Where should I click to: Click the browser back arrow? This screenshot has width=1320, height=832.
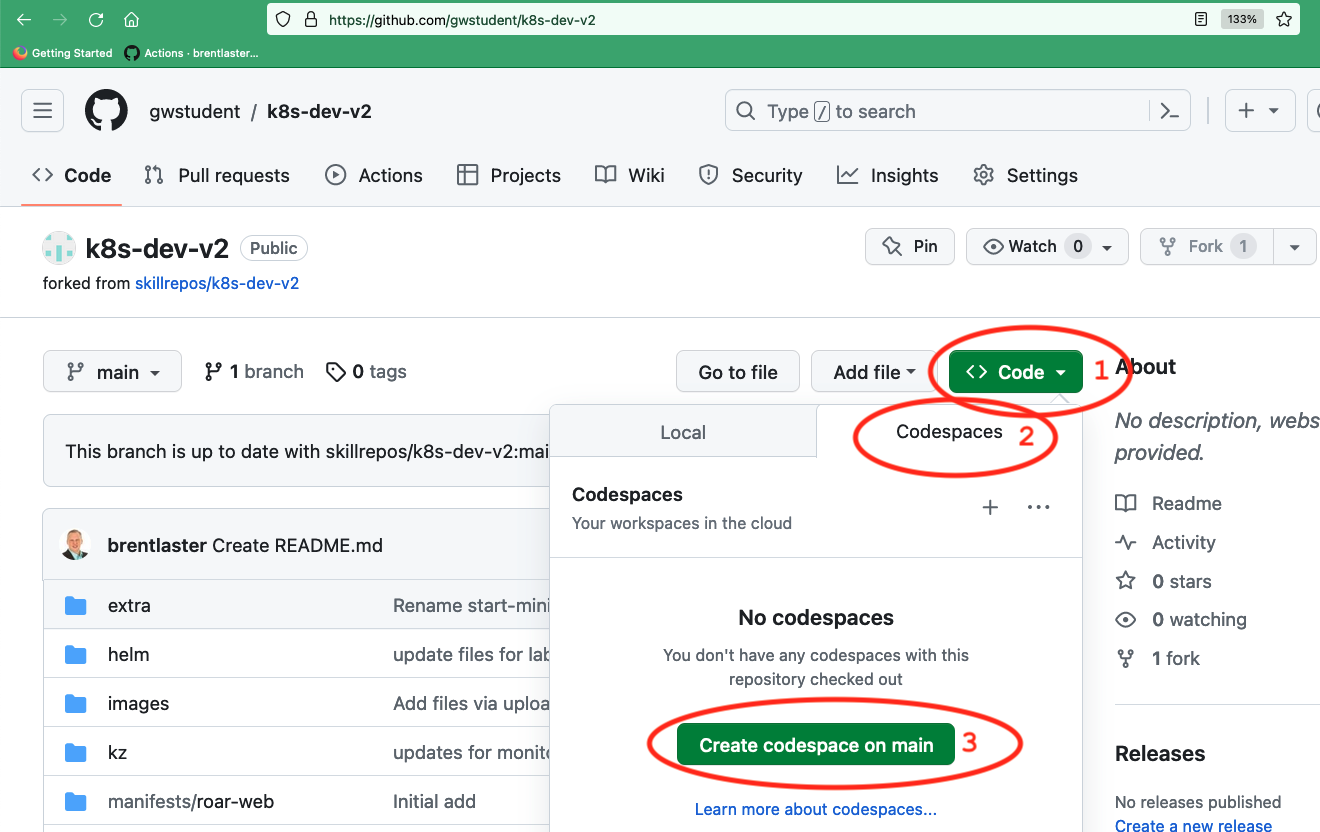[24, 20]
